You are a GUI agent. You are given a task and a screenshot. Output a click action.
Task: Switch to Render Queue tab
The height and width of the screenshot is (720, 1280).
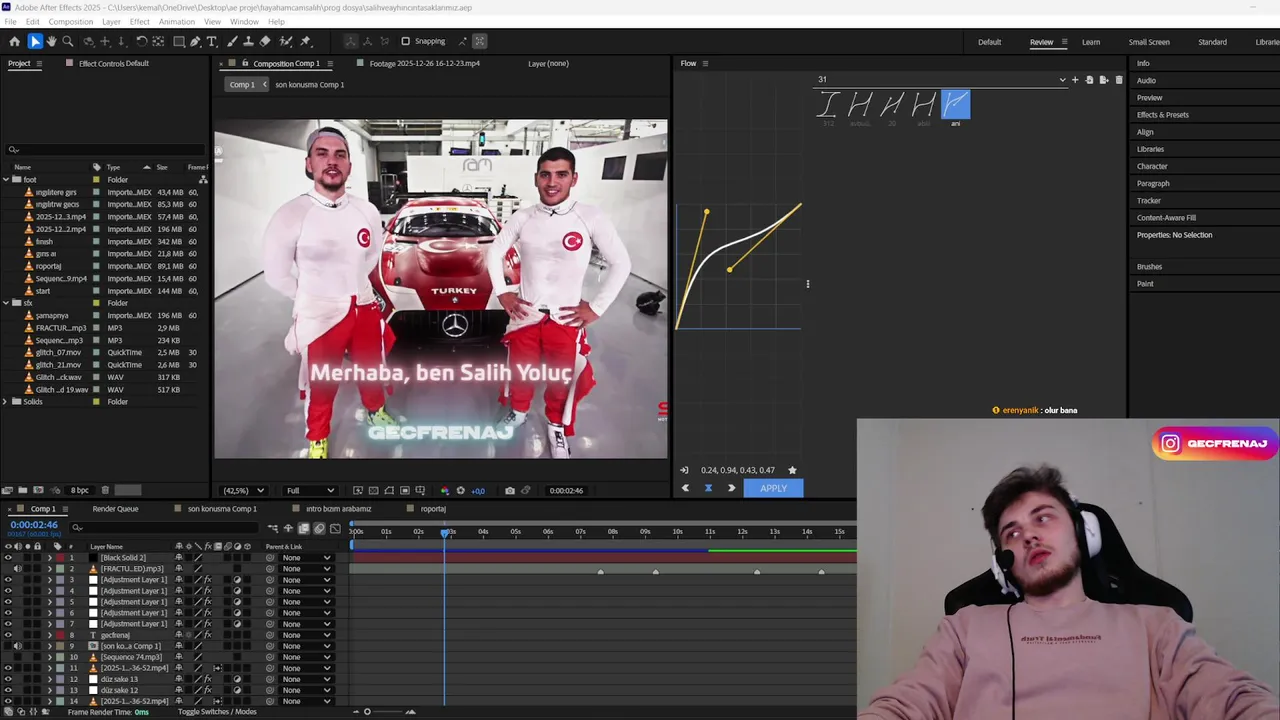click(x=115, y=509)
